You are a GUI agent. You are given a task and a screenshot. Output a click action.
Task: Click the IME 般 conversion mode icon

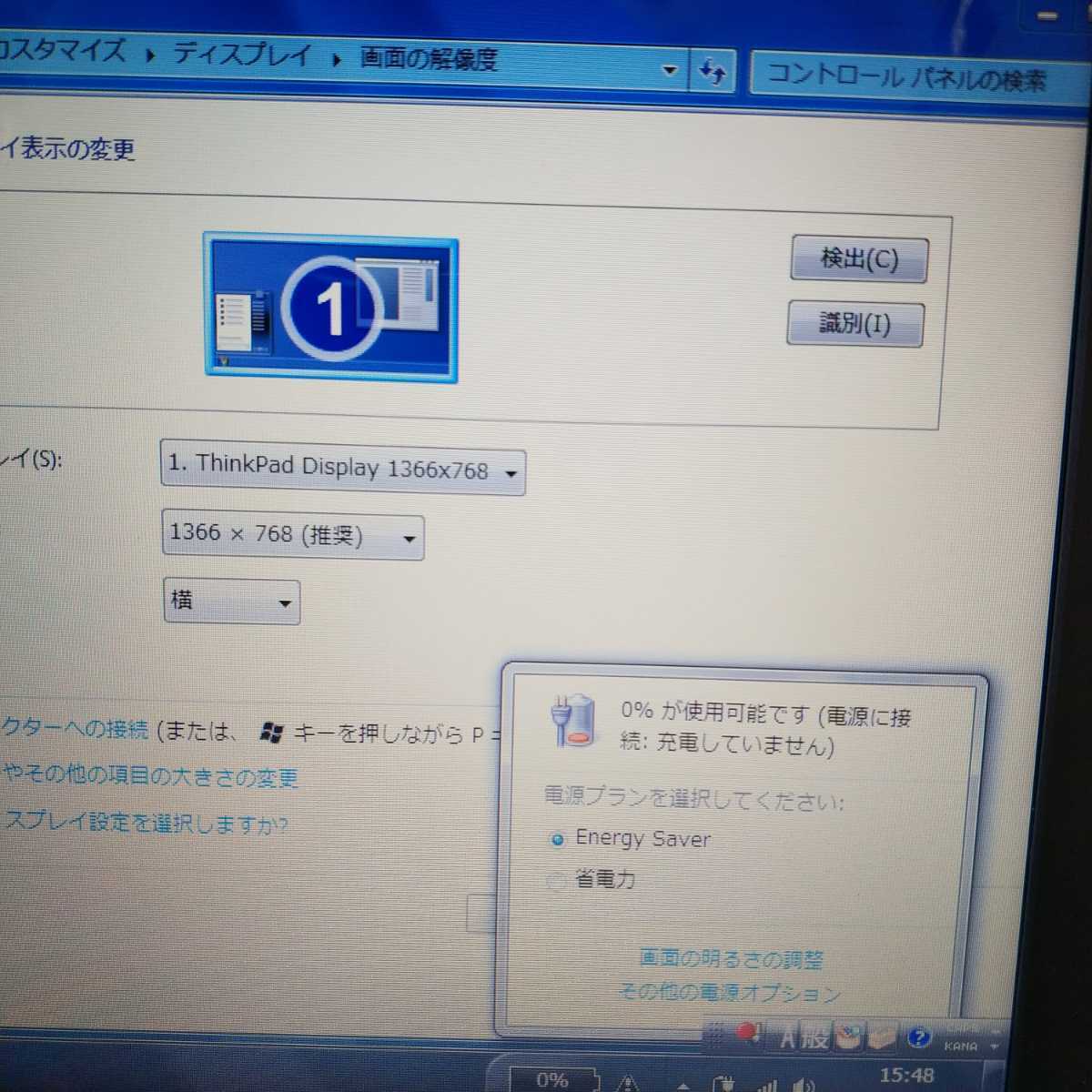(x=814, y=1037)
